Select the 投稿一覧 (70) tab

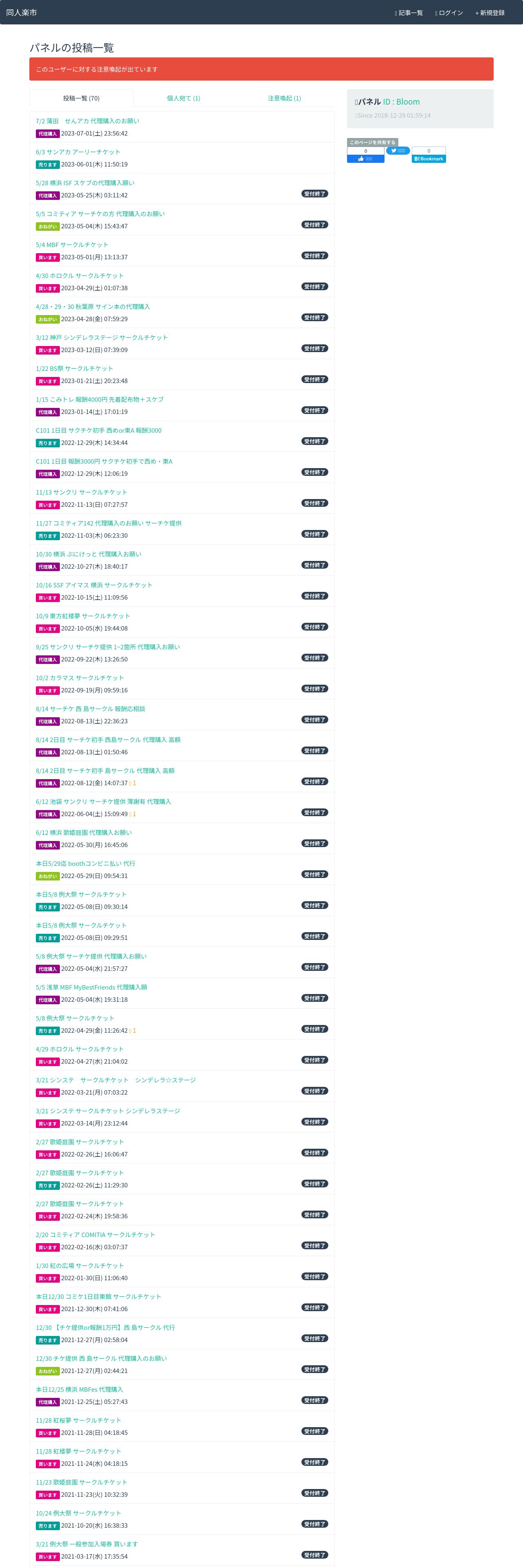(x=81, y=98)
